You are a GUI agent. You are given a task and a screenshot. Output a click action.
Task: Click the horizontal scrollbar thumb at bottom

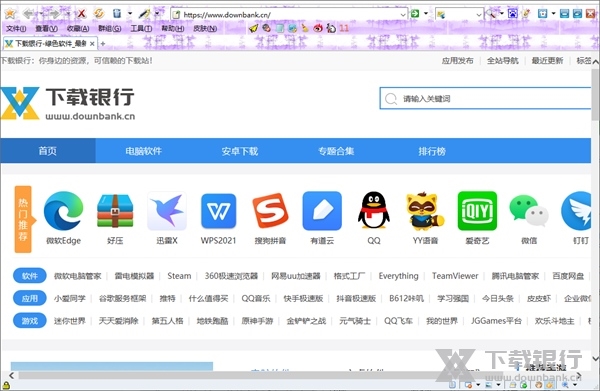(x=260, y=375)
